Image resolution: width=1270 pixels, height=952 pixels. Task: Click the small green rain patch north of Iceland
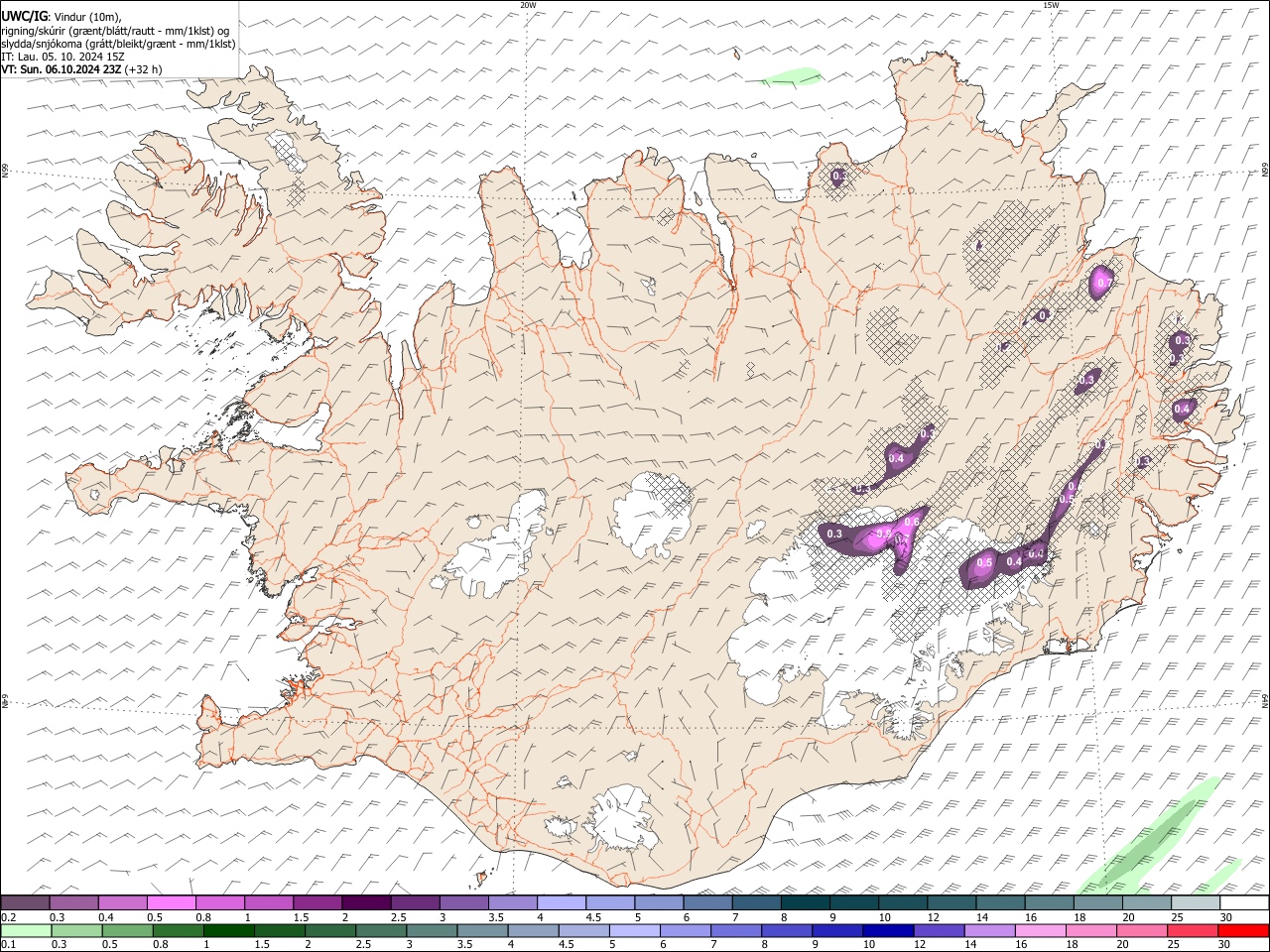793,76
